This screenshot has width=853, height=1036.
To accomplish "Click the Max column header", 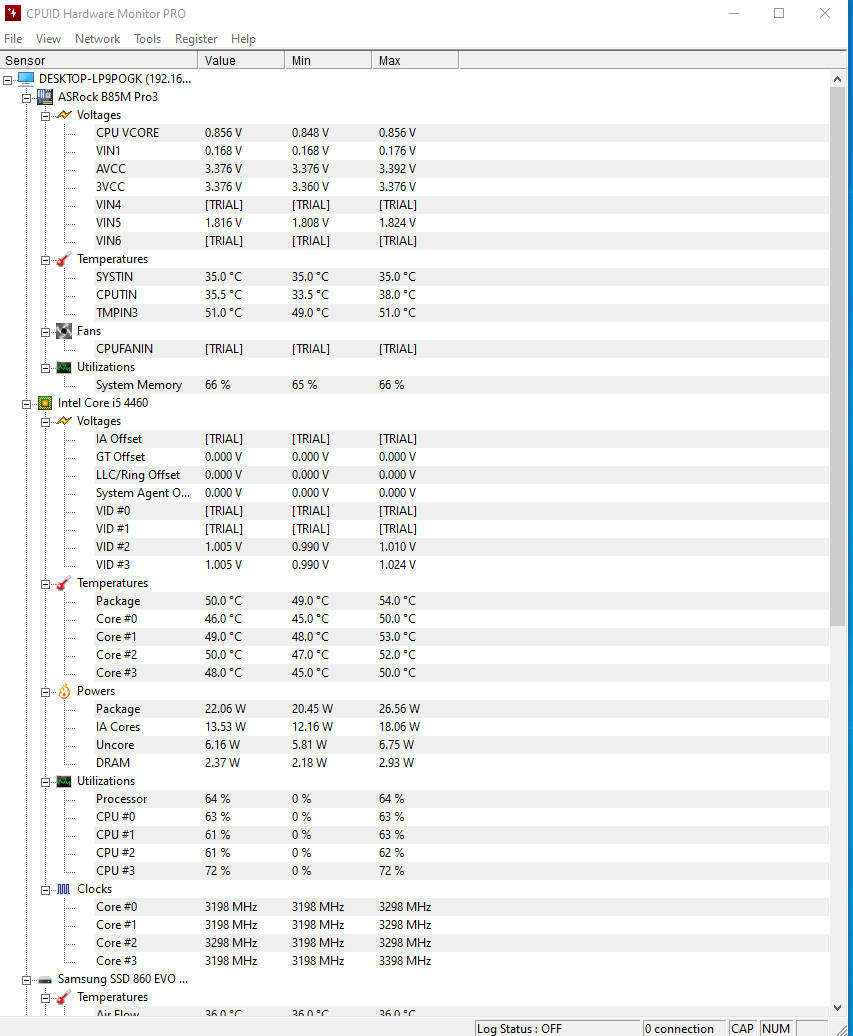I will tap(416, 61).
